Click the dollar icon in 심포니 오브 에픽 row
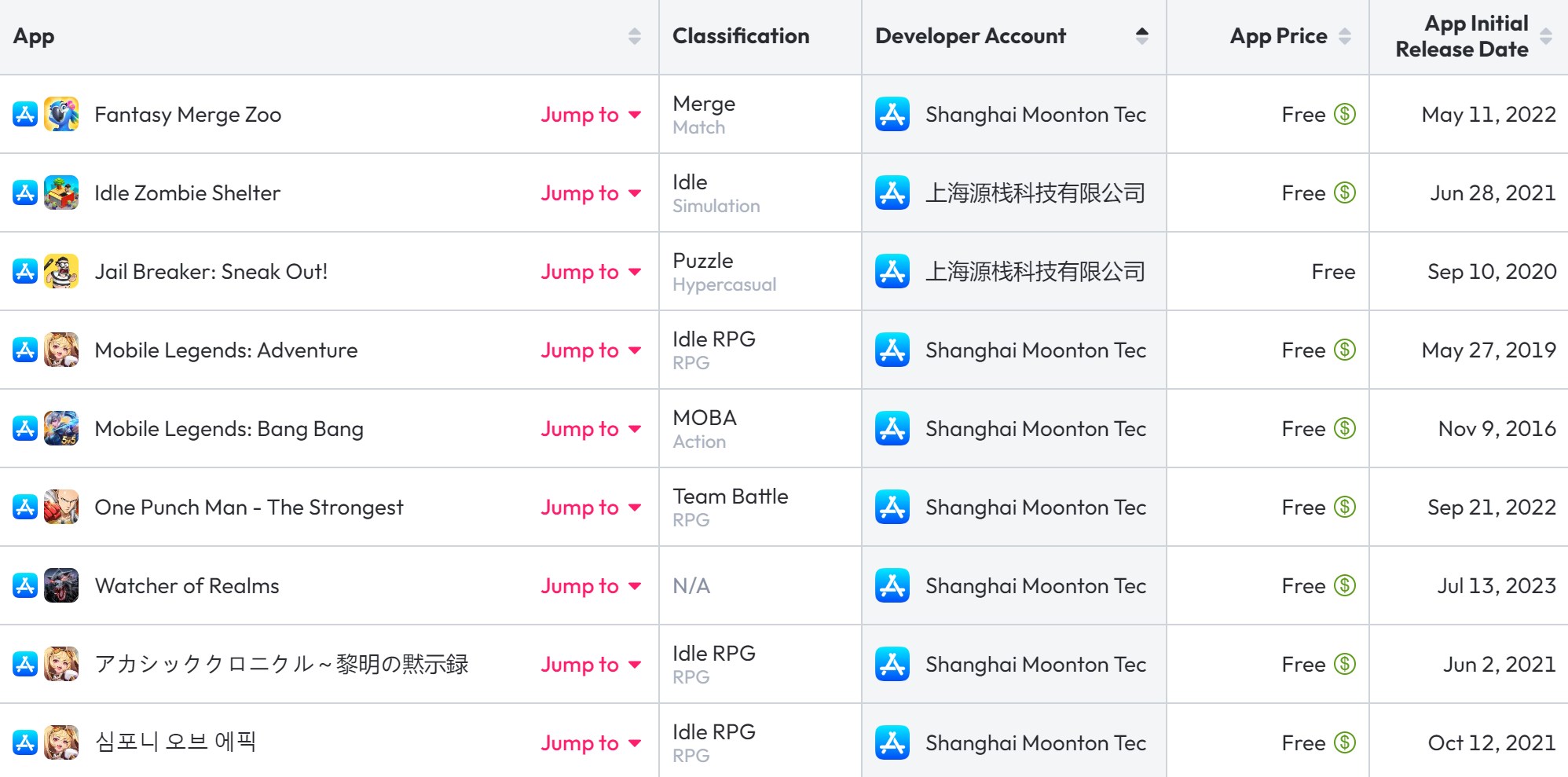 [x=1345, y=742]
